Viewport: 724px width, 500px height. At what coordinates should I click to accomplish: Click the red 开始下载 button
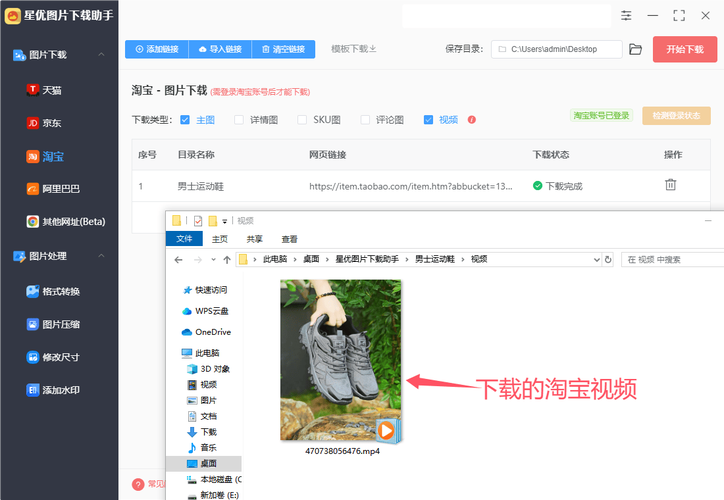tap(685, 49)
